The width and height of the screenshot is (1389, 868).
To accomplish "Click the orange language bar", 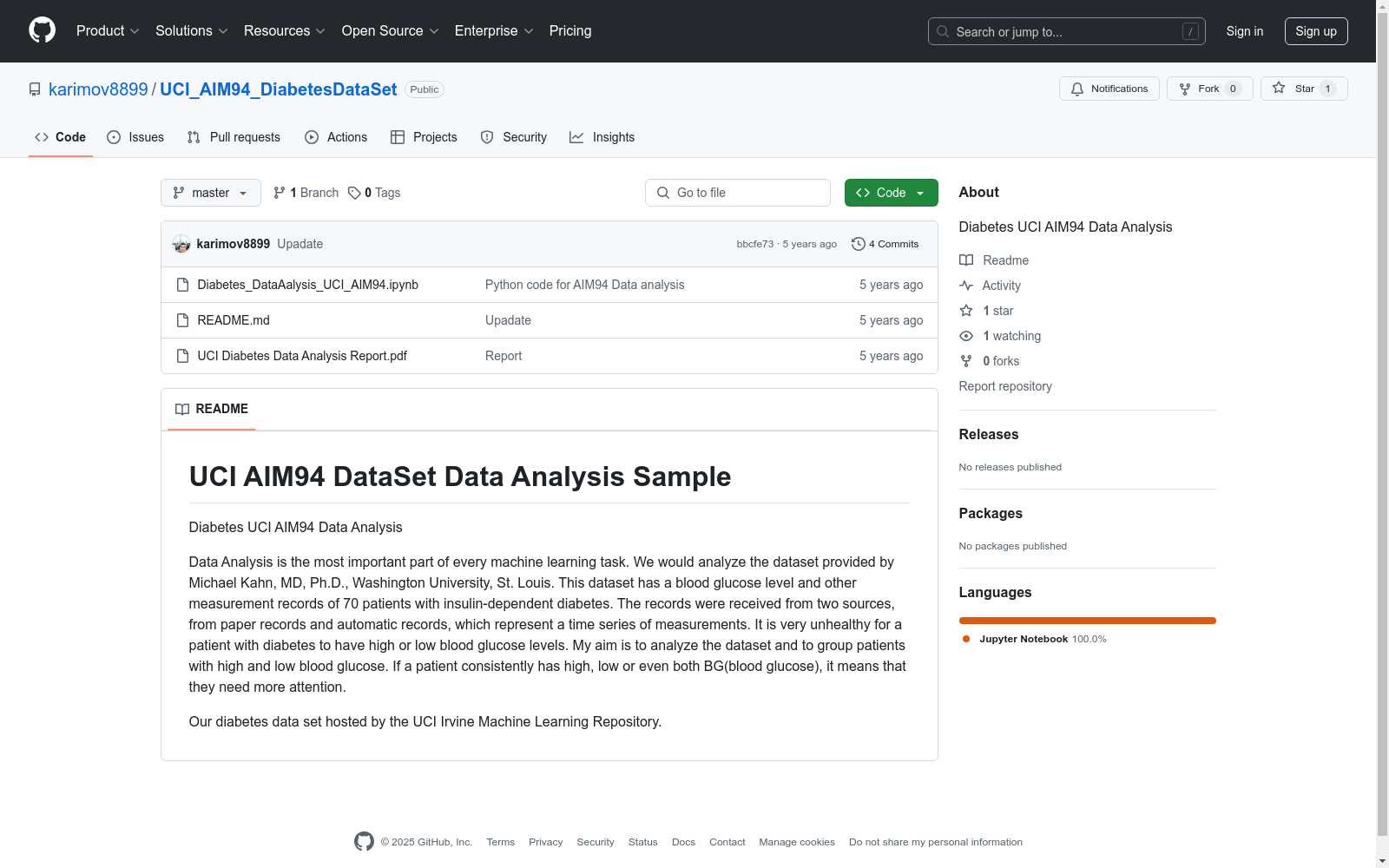I will pos(1088,621).
